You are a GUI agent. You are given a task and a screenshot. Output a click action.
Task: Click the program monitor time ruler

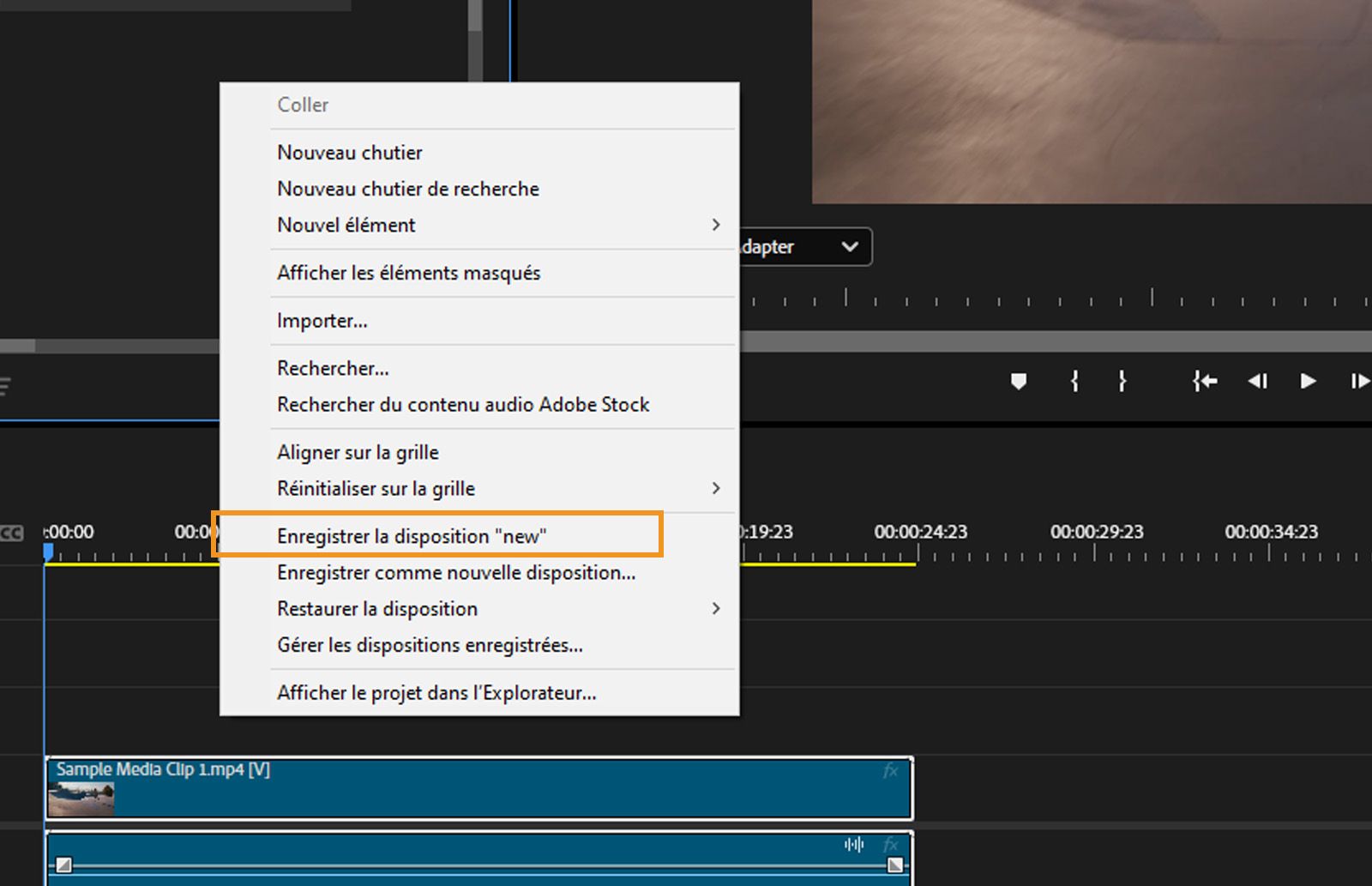[x=1056, y=298]
